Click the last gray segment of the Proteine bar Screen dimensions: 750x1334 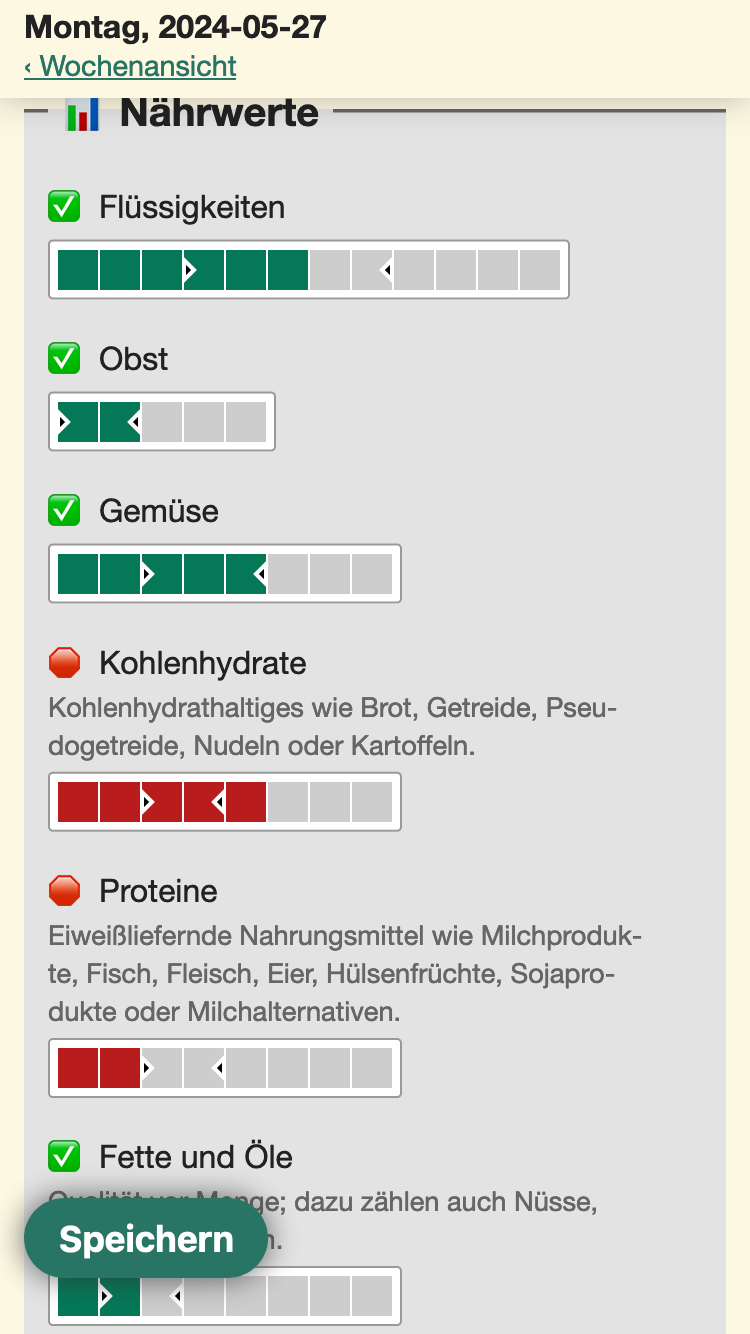tap(372, 1068)
